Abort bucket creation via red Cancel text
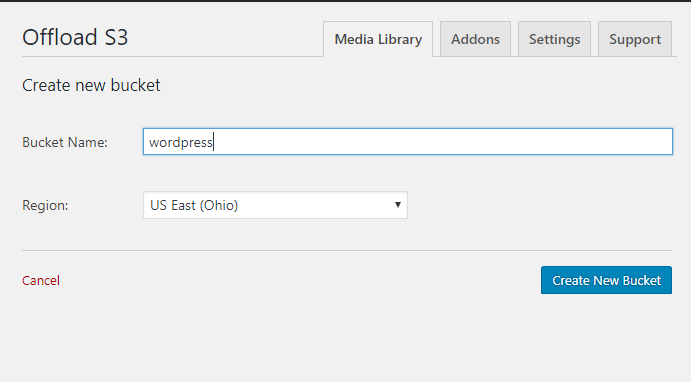The height and width of the screenshot is (382, 691). (41, 280)
